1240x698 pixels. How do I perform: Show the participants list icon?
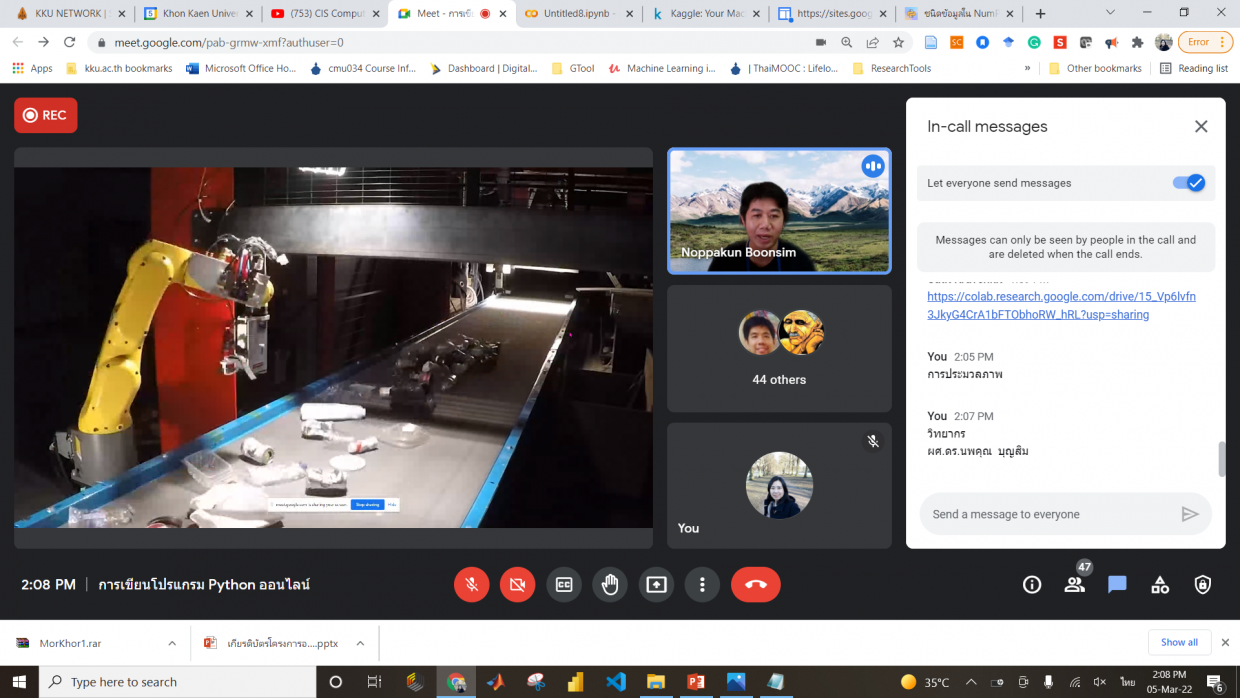1075,585
